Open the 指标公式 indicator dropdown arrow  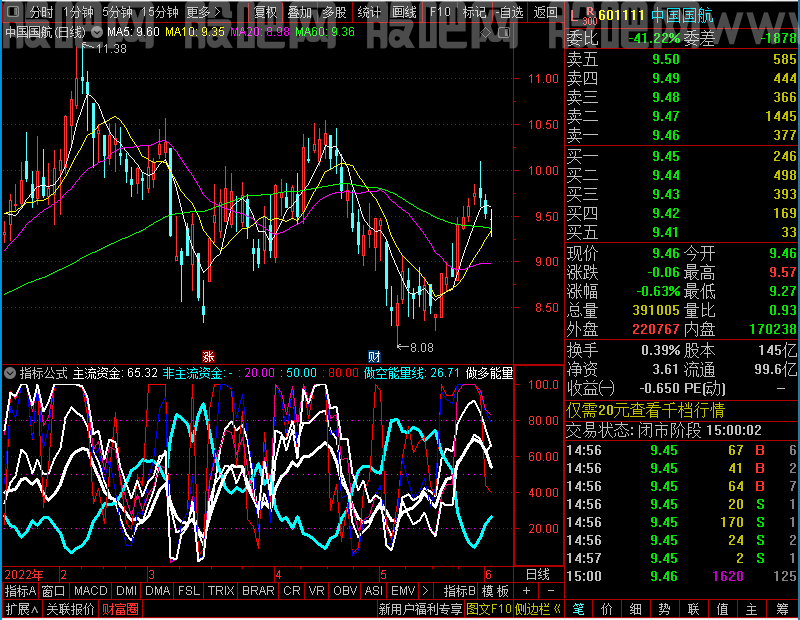click(10, 373)
